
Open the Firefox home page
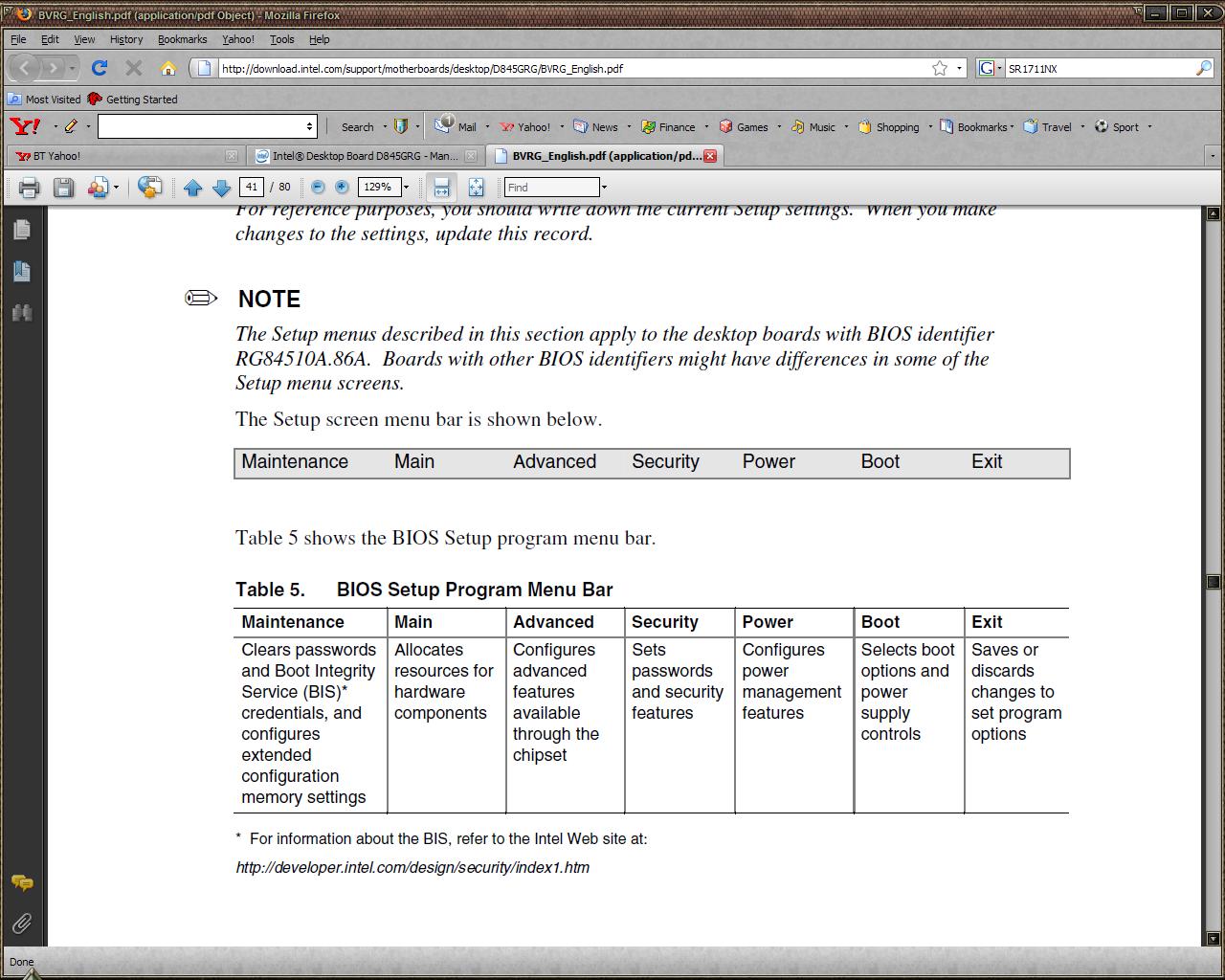[168, 68]
